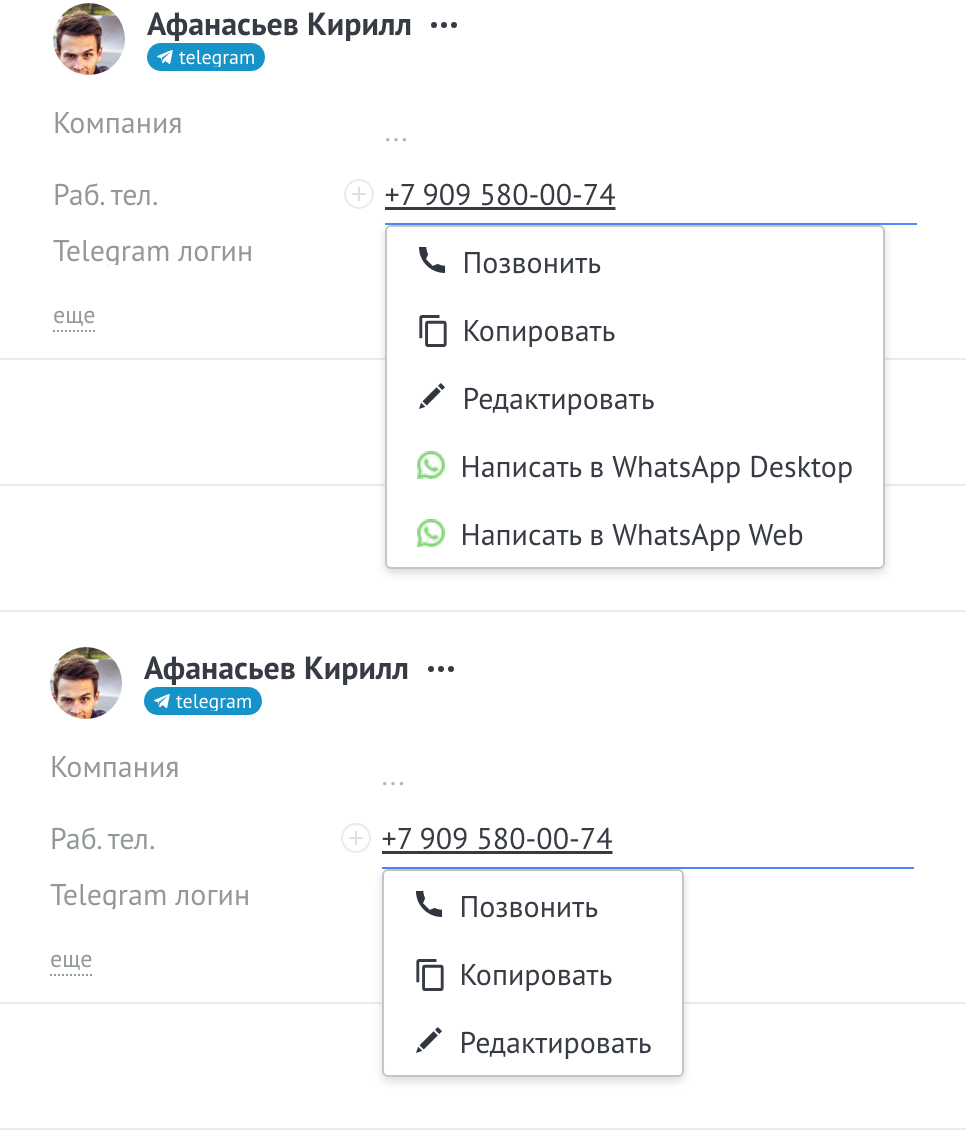This screenshot has width=966, height=1130.
Task: Expand the hidden fields via еще link
Action: tap(73, 315)
